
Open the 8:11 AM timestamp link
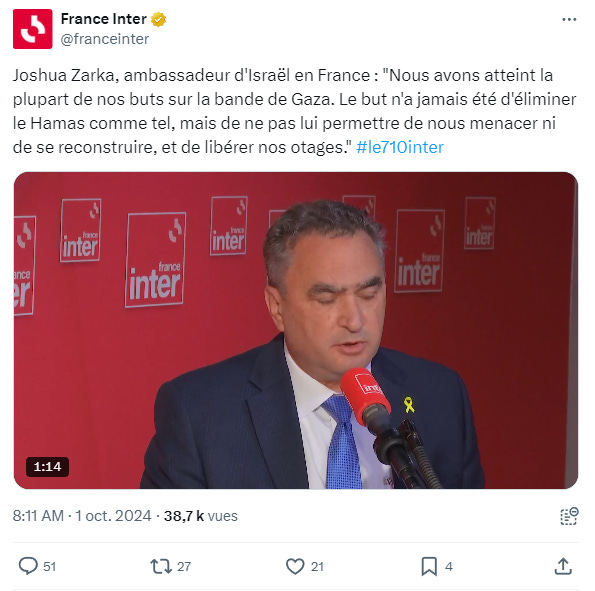tap(38, 516)
